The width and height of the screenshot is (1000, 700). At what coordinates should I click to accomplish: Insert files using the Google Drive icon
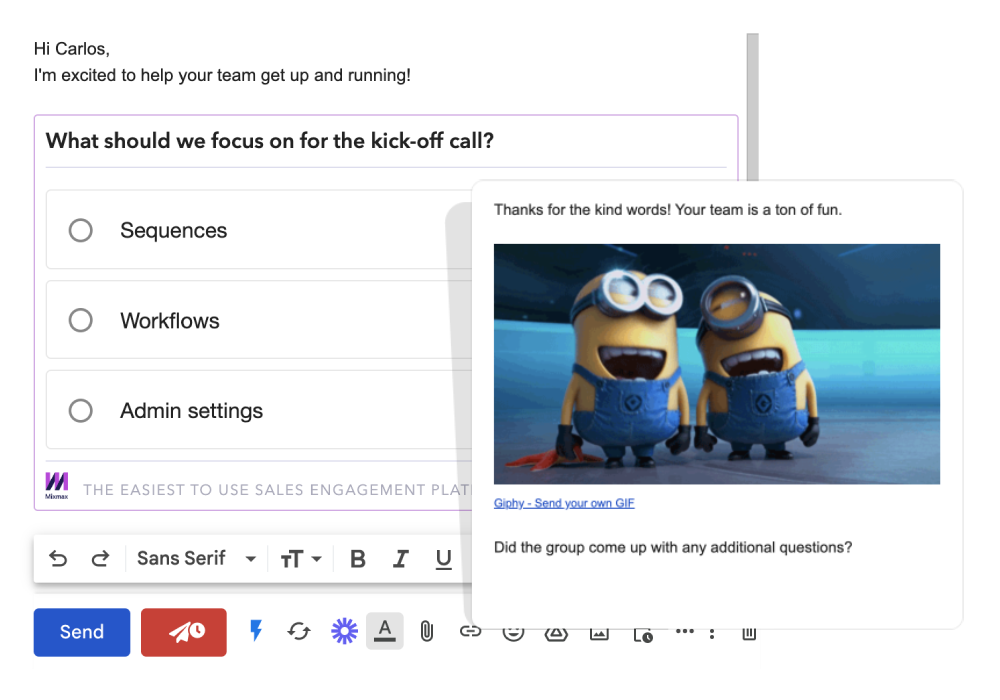555,634
